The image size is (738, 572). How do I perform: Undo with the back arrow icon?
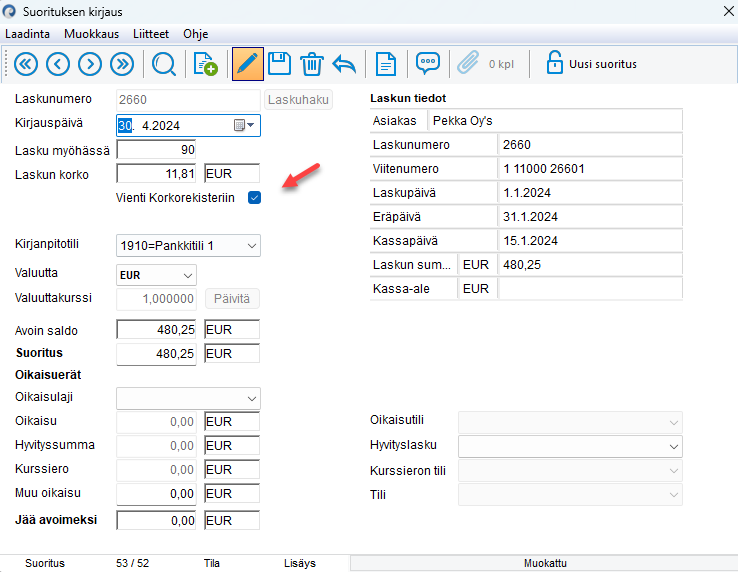[344, 64]
